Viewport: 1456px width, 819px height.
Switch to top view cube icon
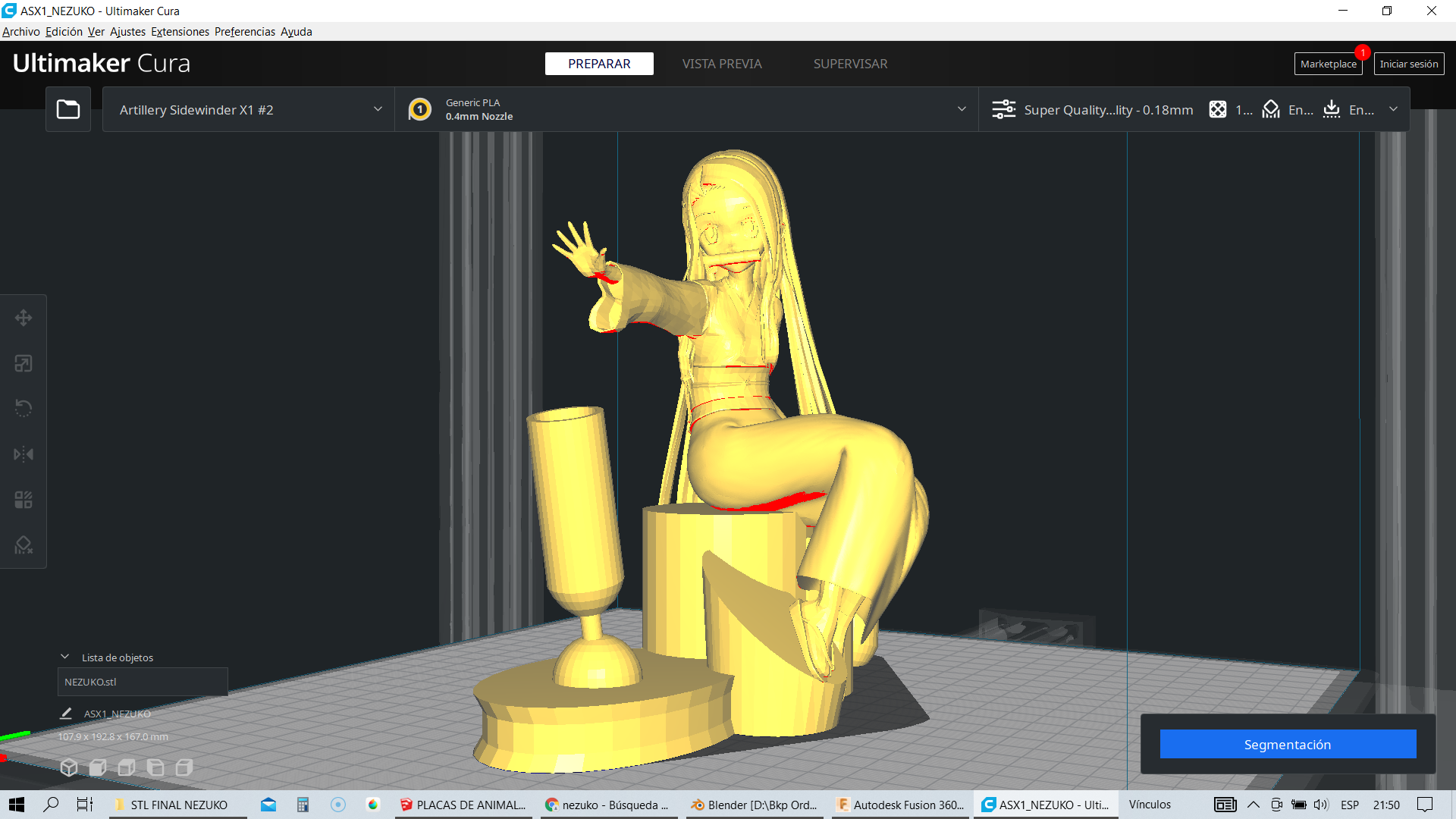(127, 767)
